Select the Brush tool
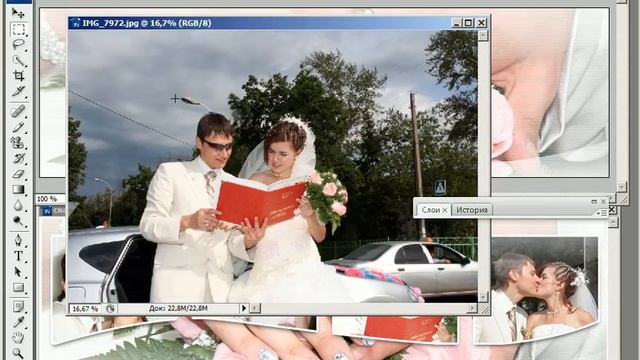This screenshot has height=360, width=640. pos(18,127)
